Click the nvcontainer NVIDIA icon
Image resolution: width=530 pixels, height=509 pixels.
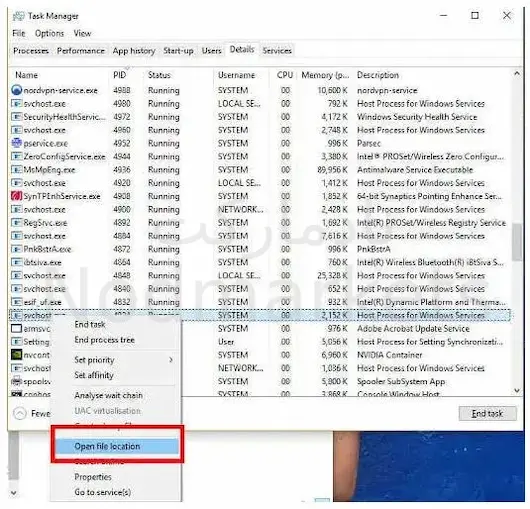pos(17,355)
